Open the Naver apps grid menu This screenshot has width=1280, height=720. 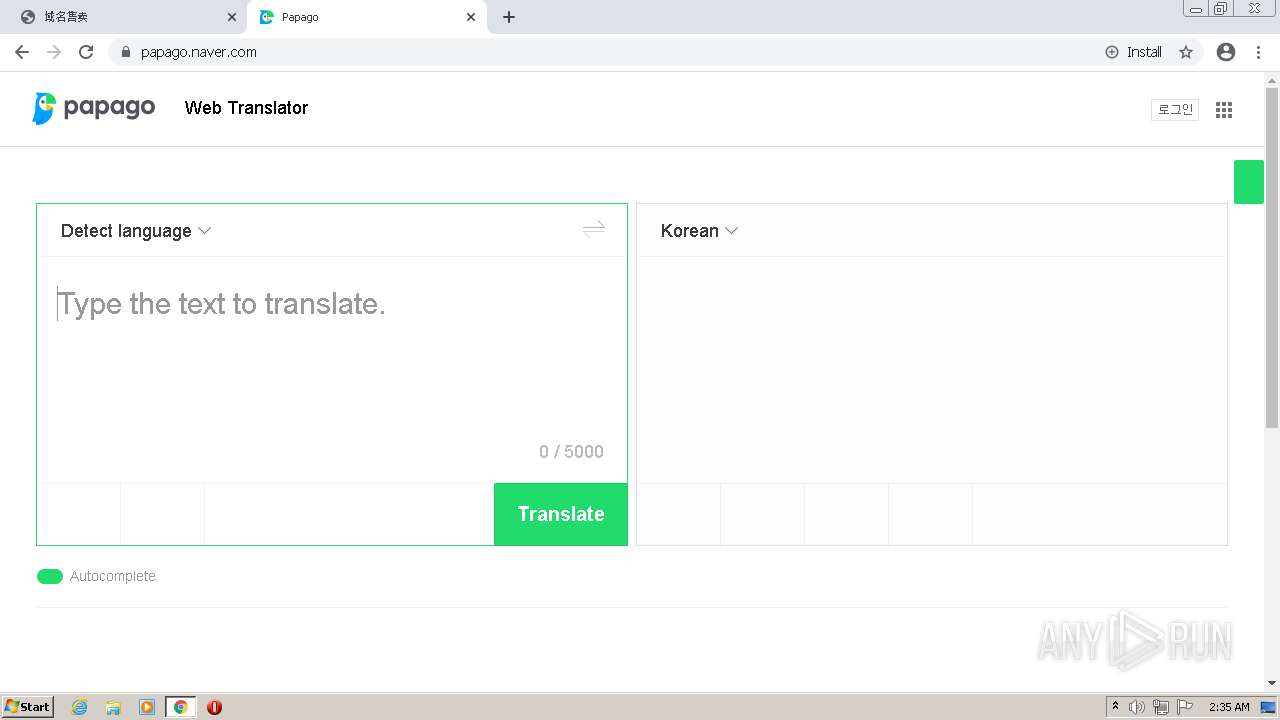pos(1224,110)
